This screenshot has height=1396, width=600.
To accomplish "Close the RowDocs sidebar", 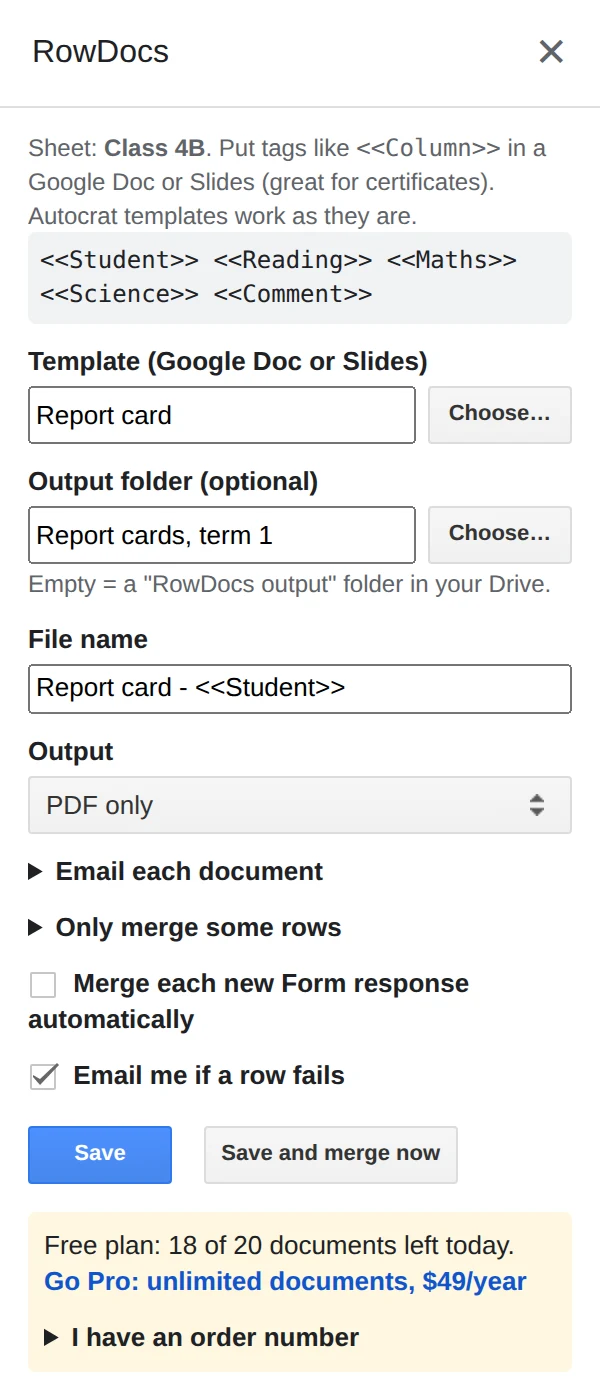I will click(x=551, y=52).
